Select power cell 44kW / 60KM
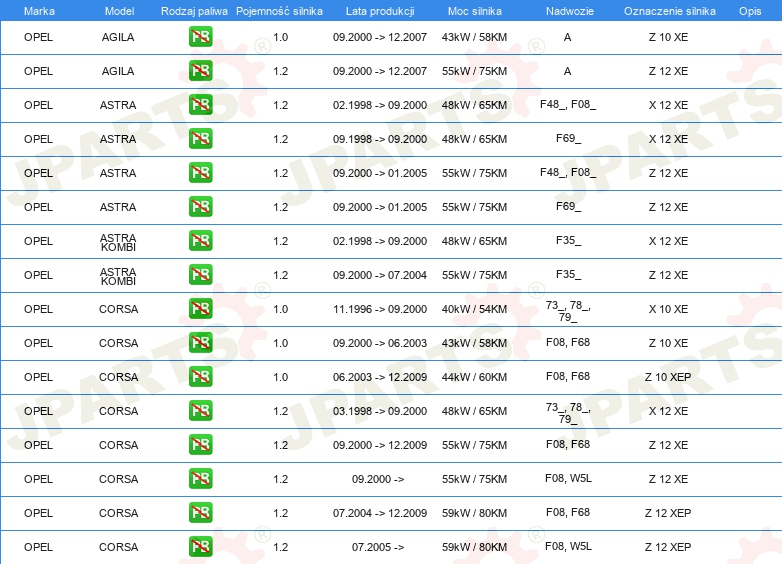The height and width of the screenshot is (564, 782). [474, 377]
